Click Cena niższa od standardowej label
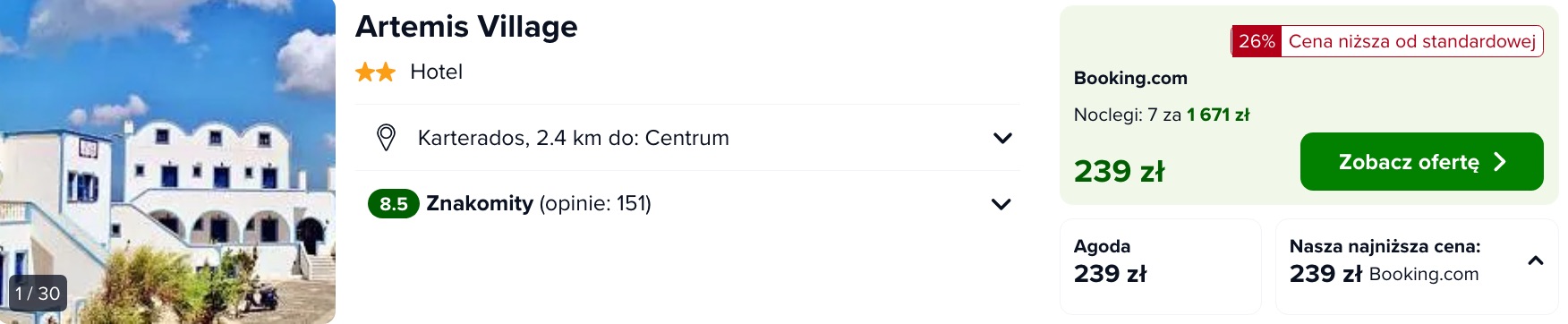This screenshot has width=1568, height=324. 1411,41
